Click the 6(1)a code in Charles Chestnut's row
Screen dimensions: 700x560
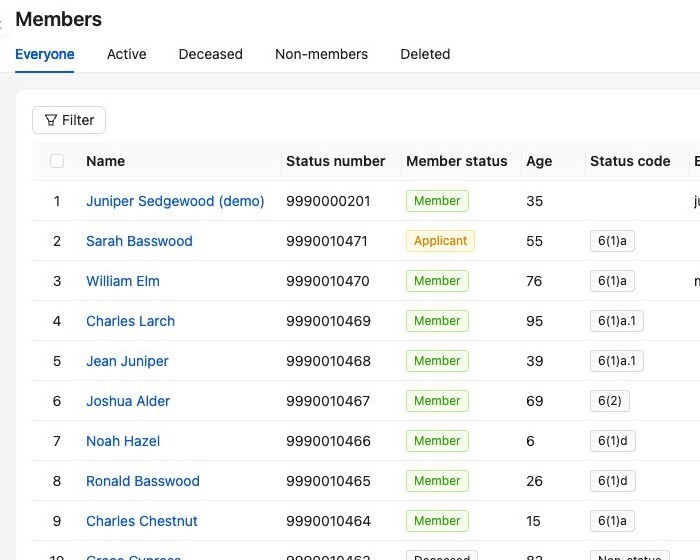612,521
